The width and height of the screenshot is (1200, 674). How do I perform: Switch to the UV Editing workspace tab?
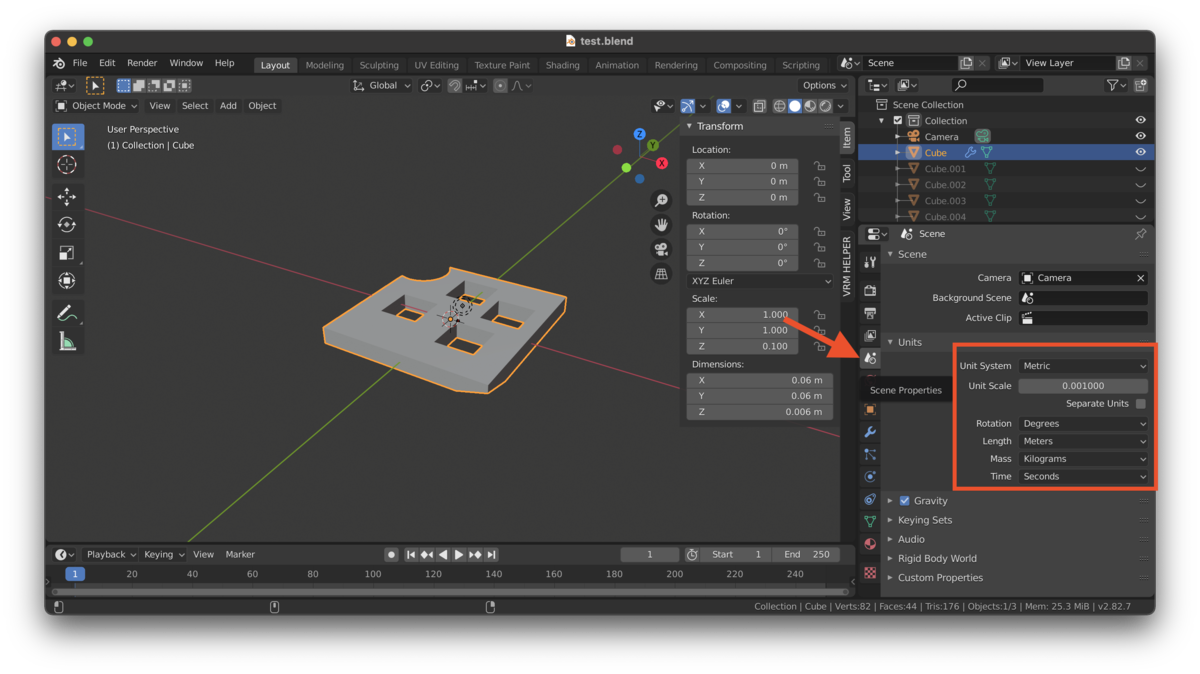[436, 65]
